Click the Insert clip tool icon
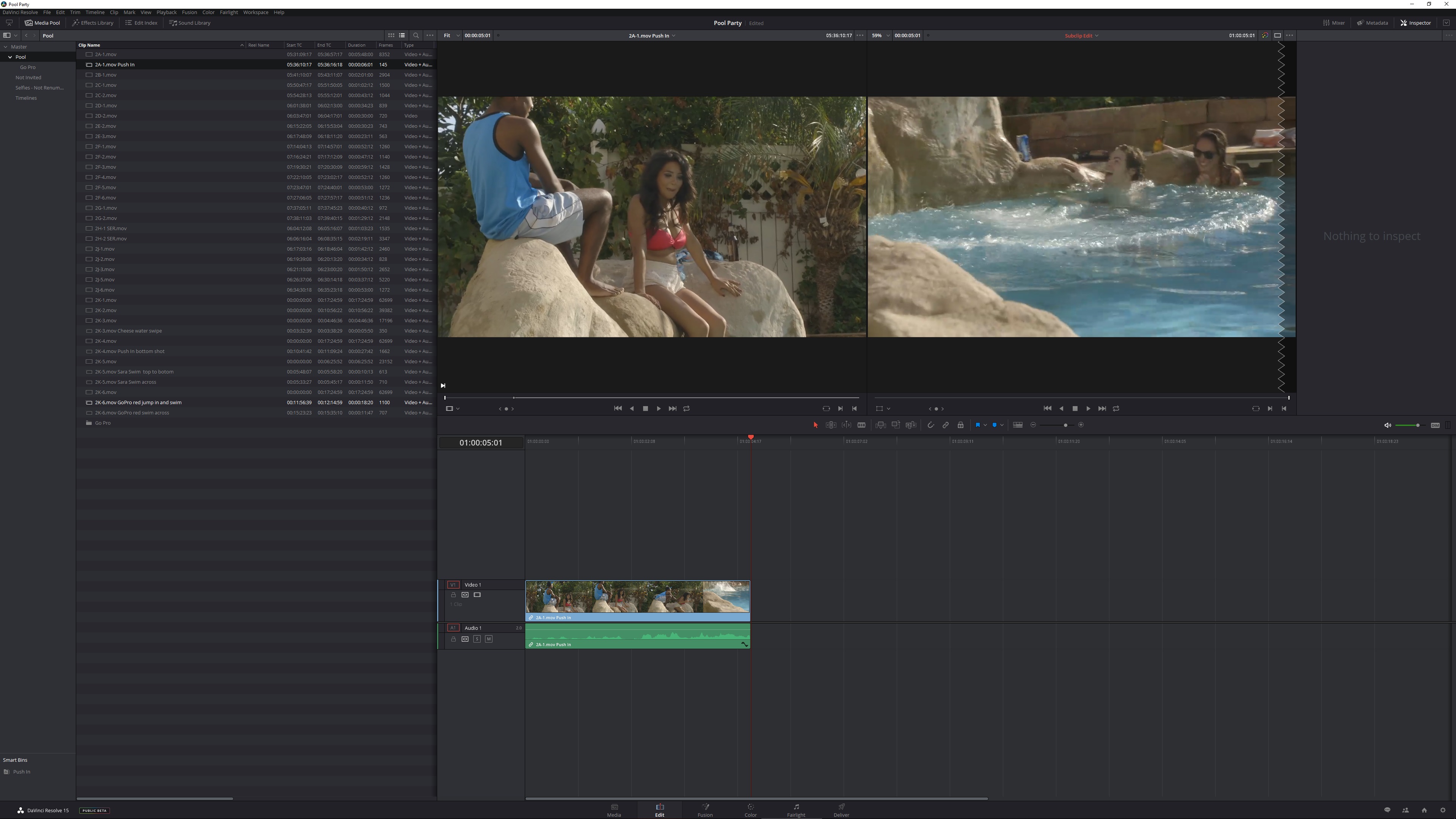This screenshot has height=819, width=1456. coord(880,425)
